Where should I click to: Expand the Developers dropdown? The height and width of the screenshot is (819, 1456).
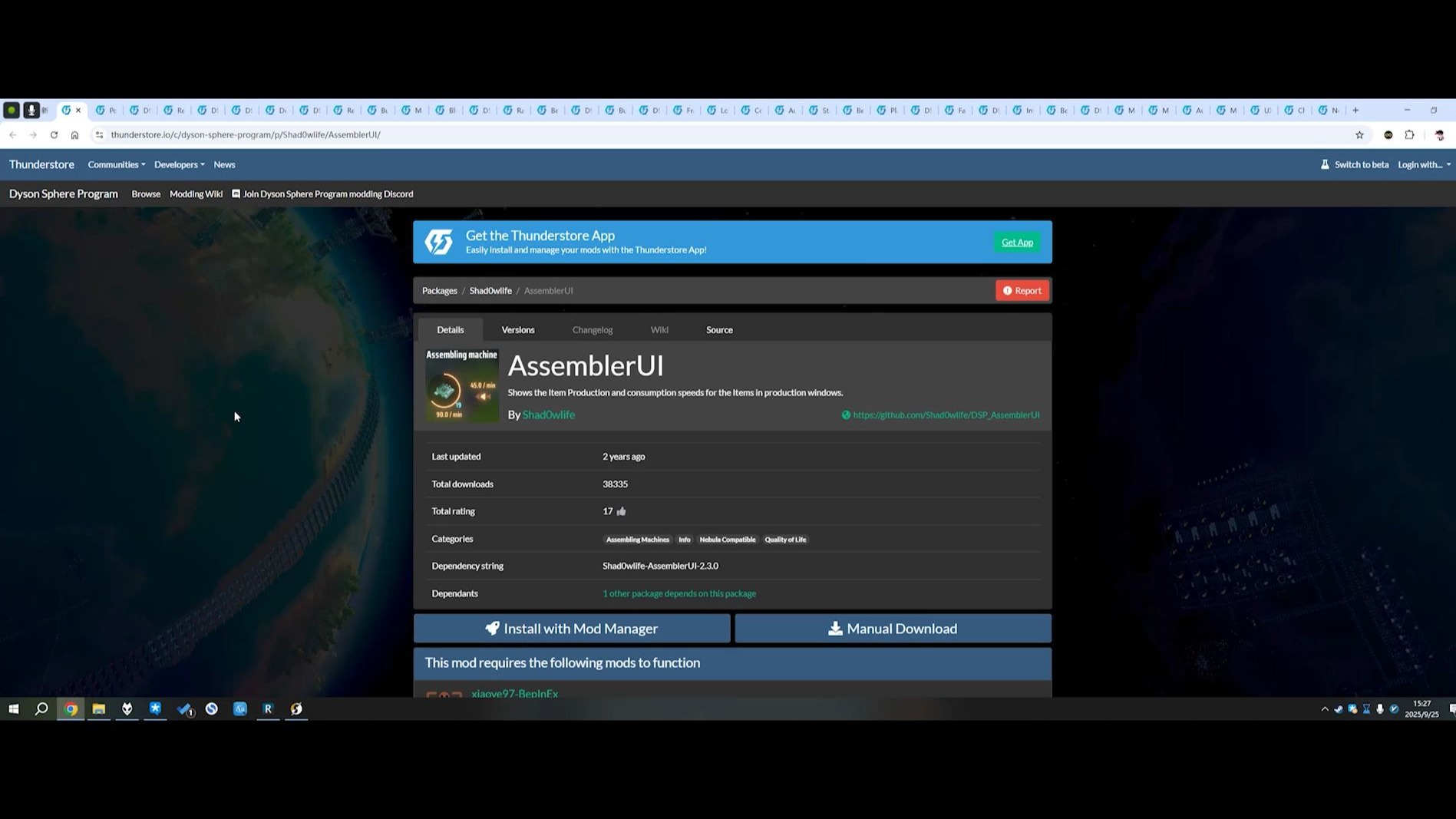[x=180, y=165]
